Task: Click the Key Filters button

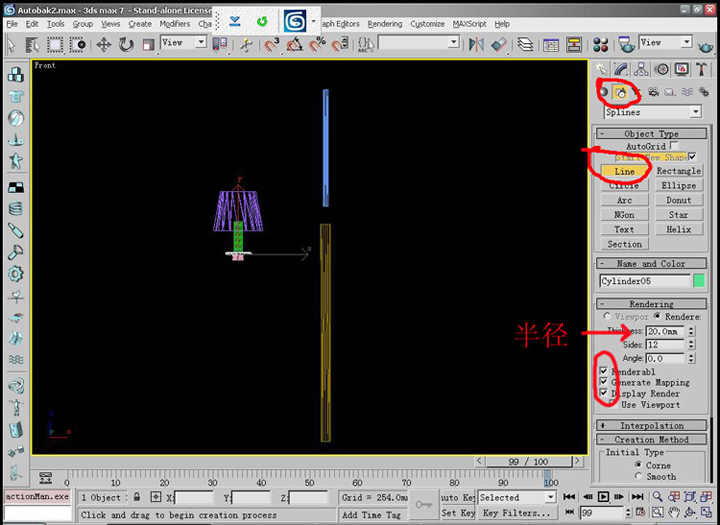Action: click(x=517, y=513)
